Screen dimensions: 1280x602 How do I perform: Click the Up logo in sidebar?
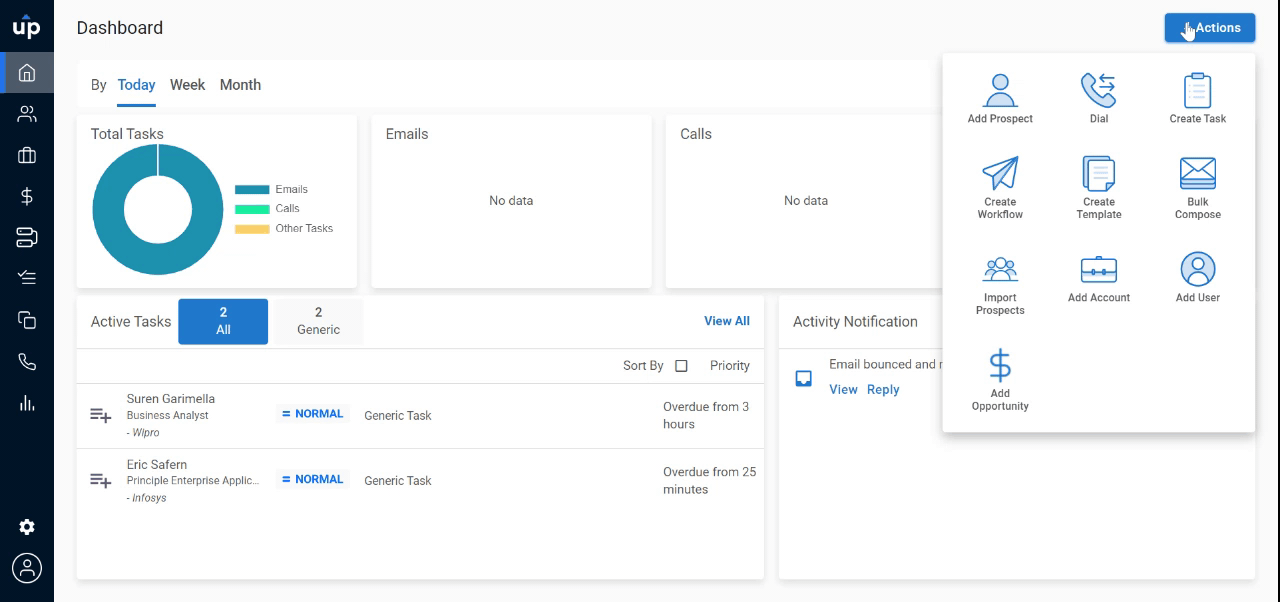click(27, 27)
